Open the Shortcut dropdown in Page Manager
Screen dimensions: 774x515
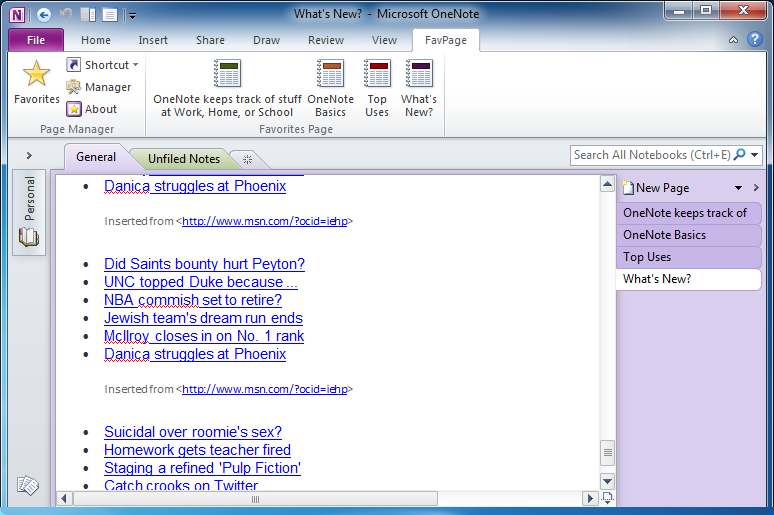click(x=103, y=65)
